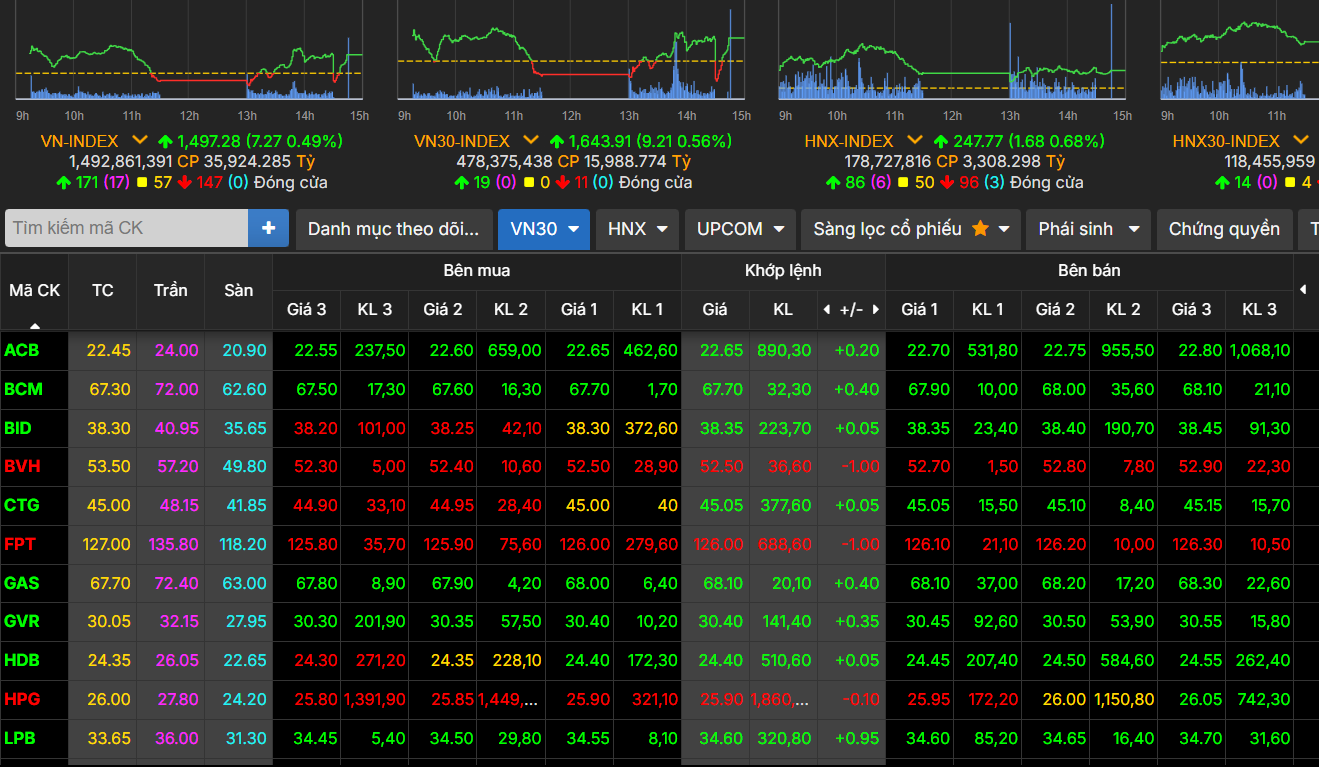Select the BID stock symbol
Screen dimensions: 1319x767
click(x=18, y=428)
